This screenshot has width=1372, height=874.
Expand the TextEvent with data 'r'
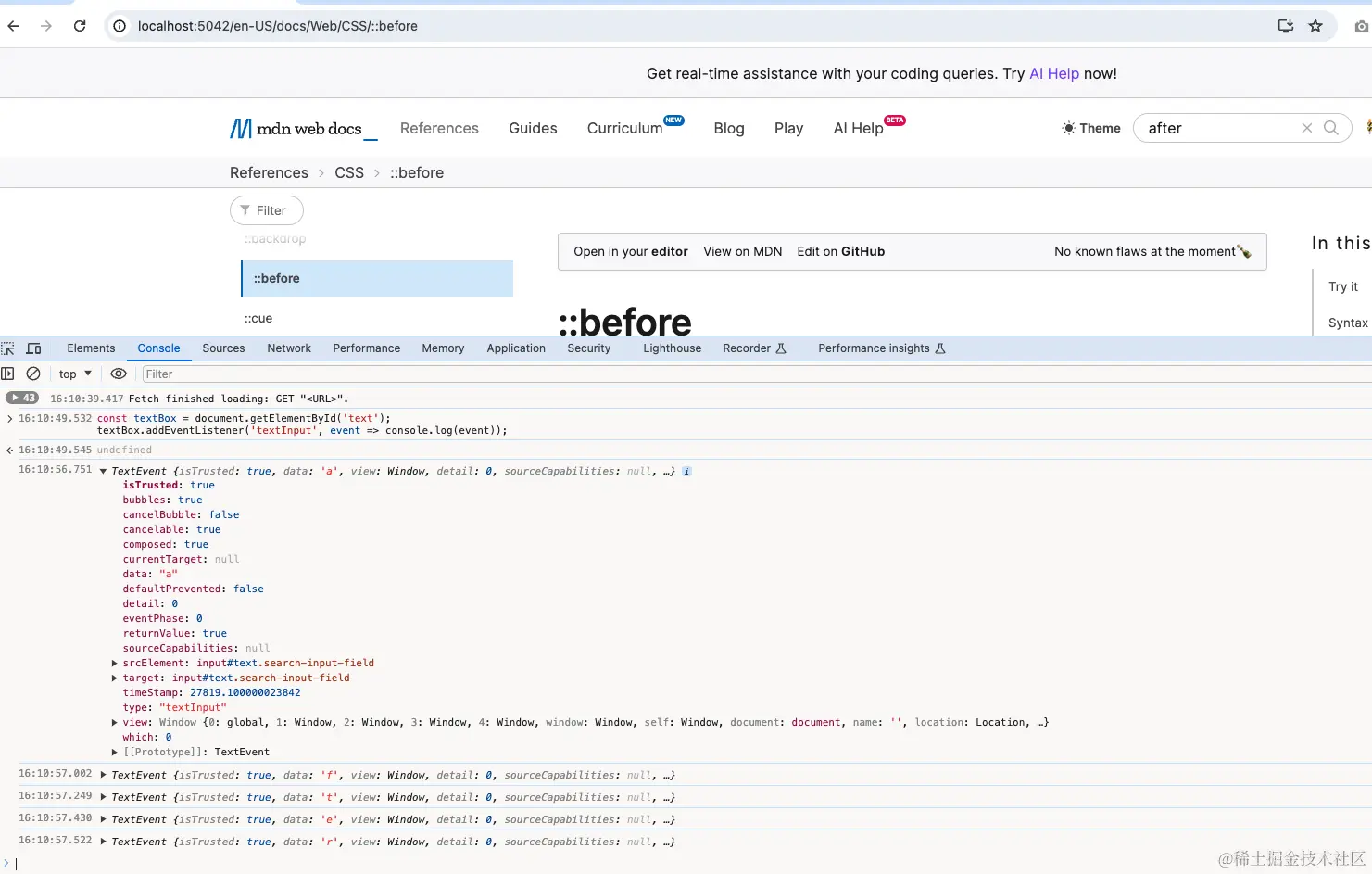click(x=103, y=842)
